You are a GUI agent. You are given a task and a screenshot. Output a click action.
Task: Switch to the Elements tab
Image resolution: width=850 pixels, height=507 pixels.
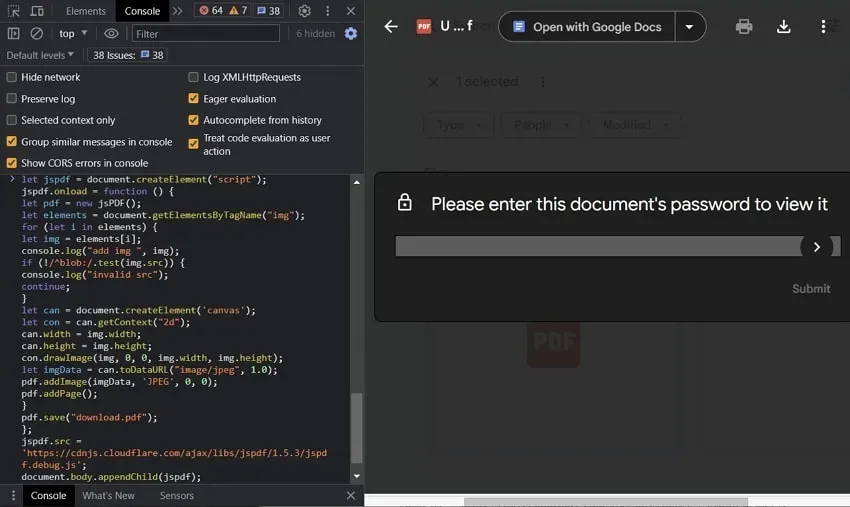[86, 11]
